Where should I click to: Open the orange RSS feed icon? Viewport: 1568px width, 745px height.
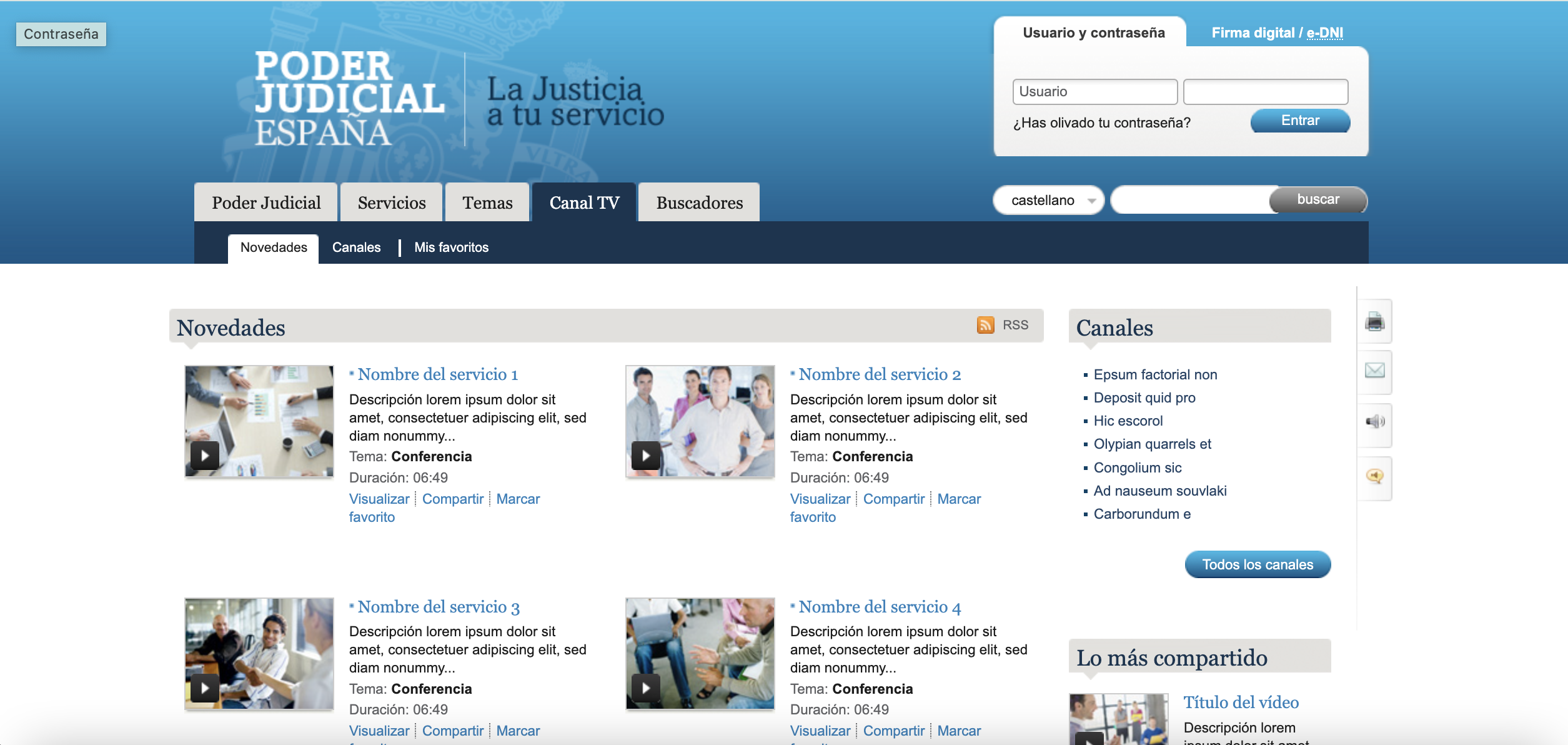point(985,325)
